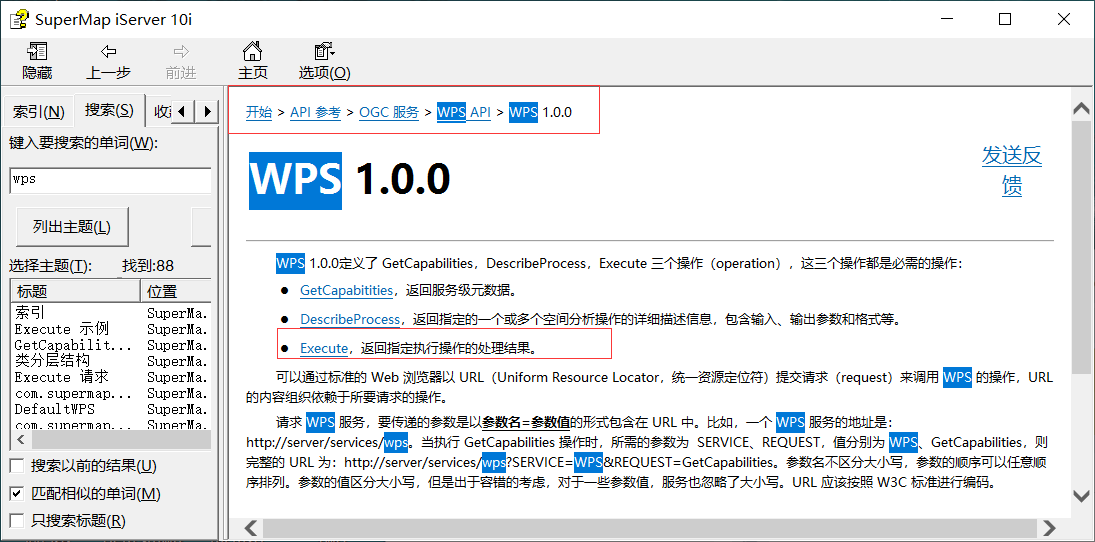The image size is (1095, 542).
Task: Click the Forward (前进) toolbar icon
Action: pos(181,60)
